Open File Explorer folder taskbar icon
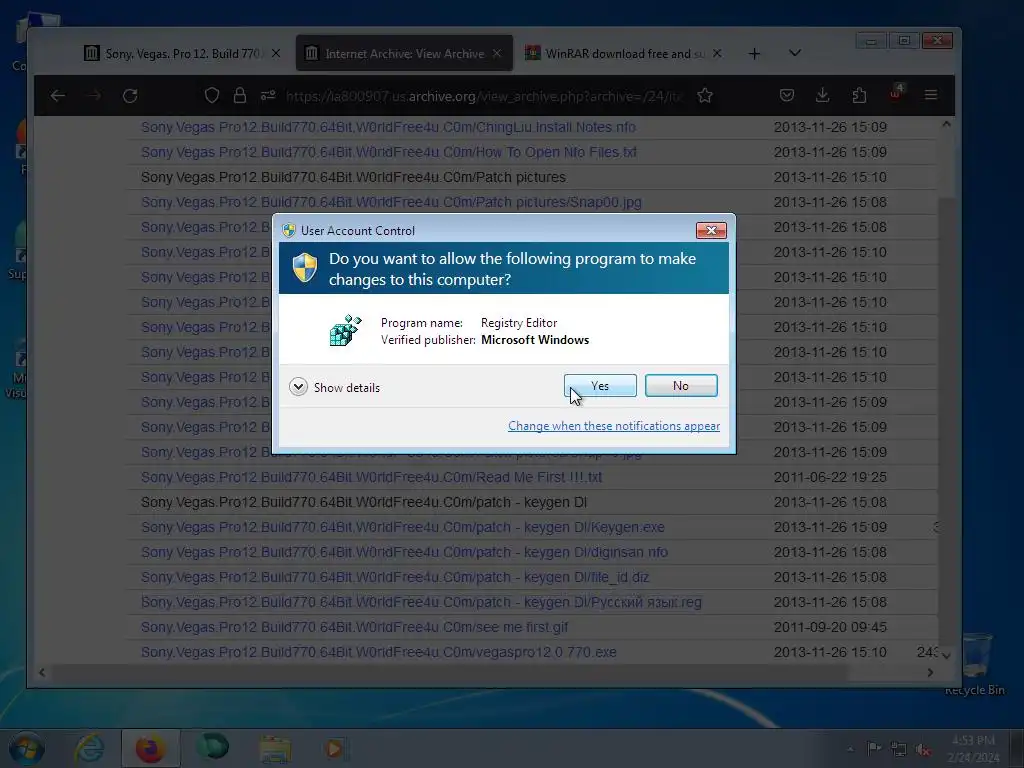Viewport: 1024px width, 768px height. [275, 749]
